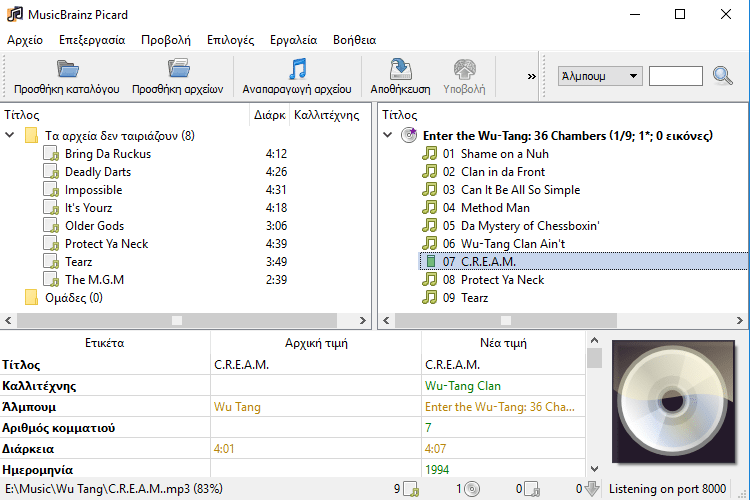This screenshot has width=750, height=500.
Task: Show more toolbar items with the » chevron
Action: pos(531,77)
